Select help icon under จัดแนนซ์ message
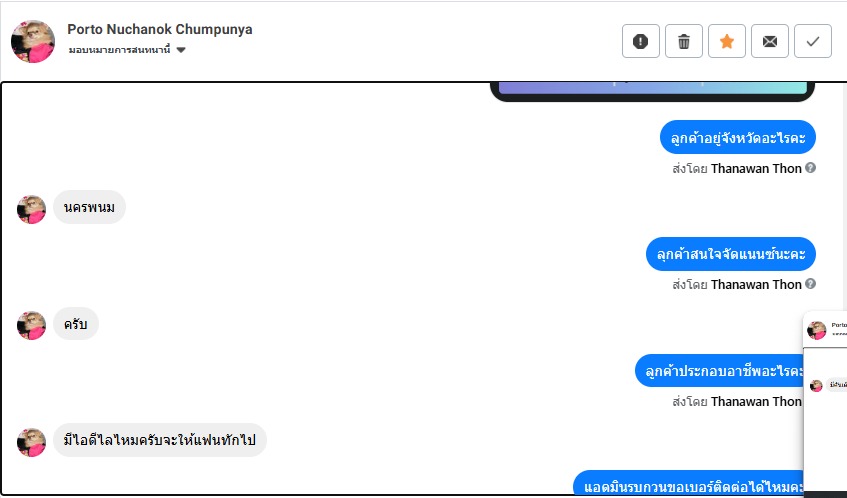 pos(810,284)
